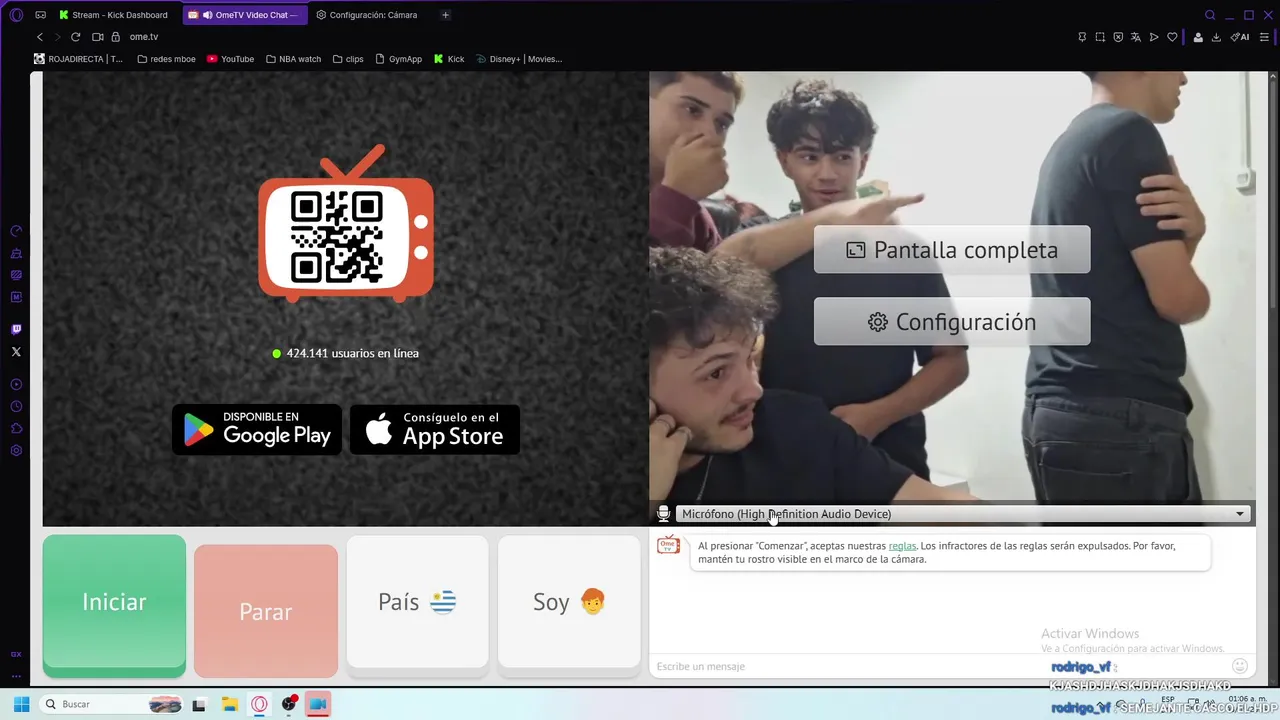Open the Soy gender selector

[569, 602]
